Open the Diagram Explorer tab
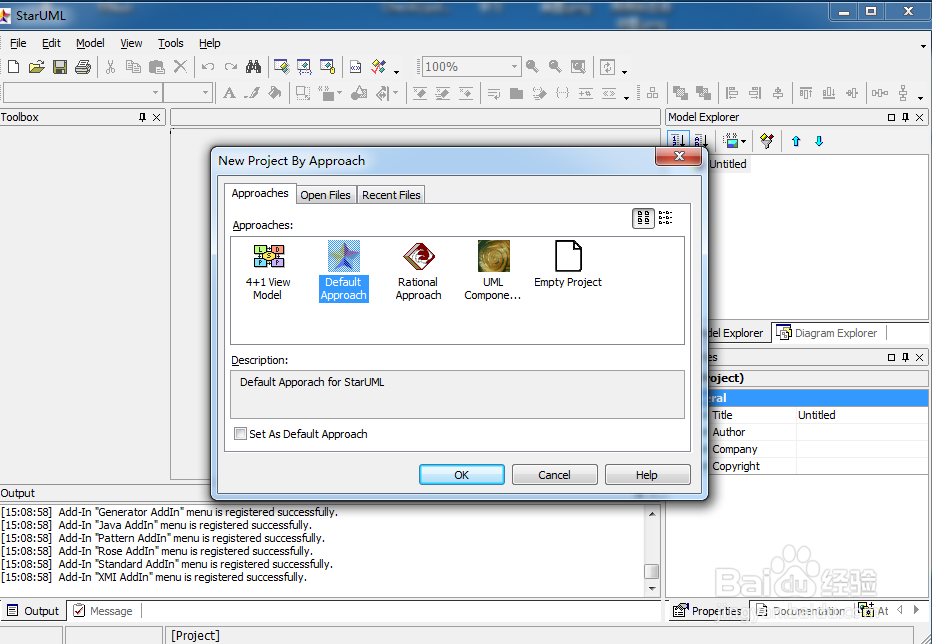The width and height of the screenshot is (932, 644). pyautogui.click(x=827, y=333)
